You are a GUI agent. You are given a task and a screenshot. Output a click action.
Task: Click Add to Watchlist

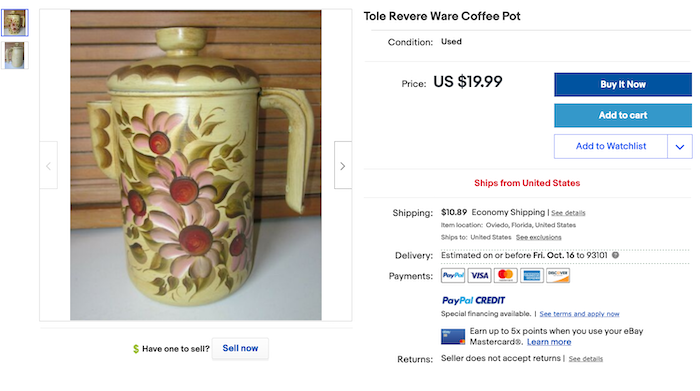click(611, 146)
